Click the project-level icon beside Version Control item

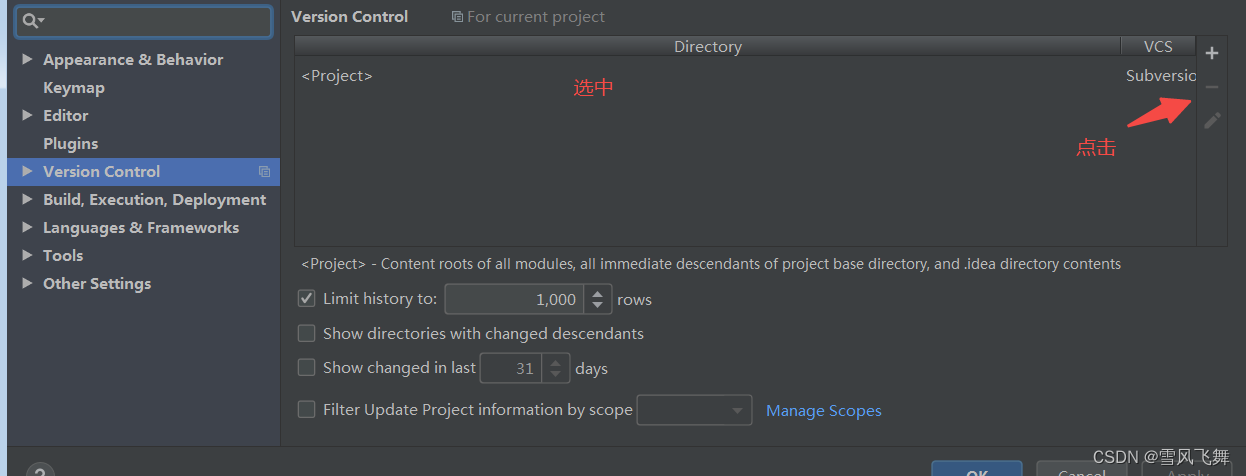coord(264,172)
